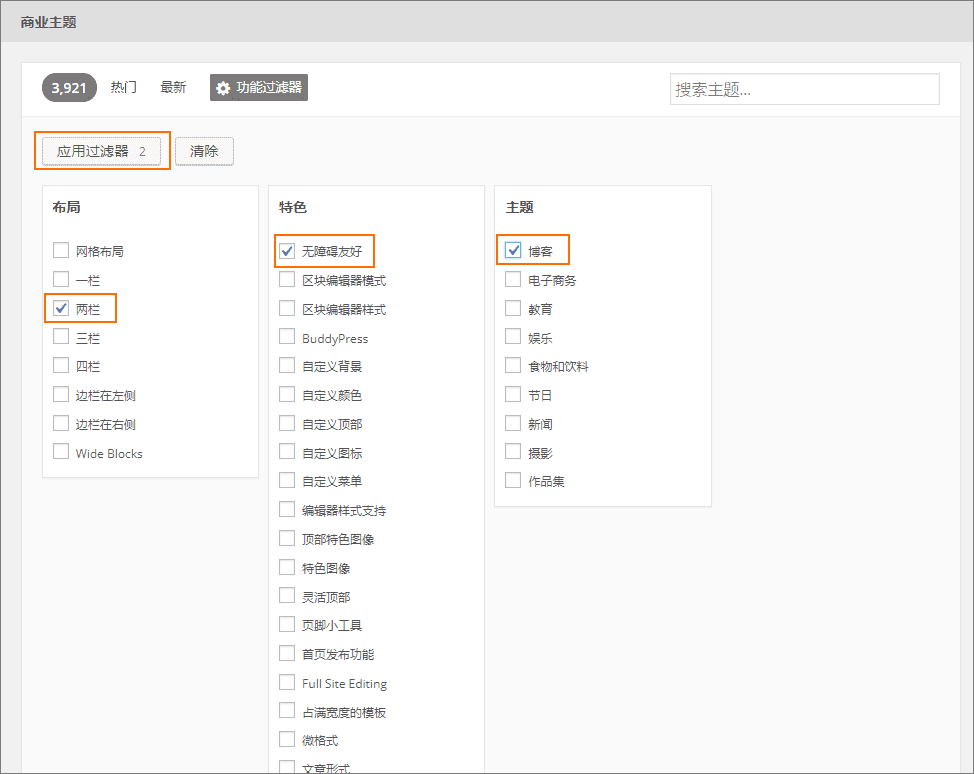
Task: Check the 三栏 three columns checkbox
Action: coord(61,337)
